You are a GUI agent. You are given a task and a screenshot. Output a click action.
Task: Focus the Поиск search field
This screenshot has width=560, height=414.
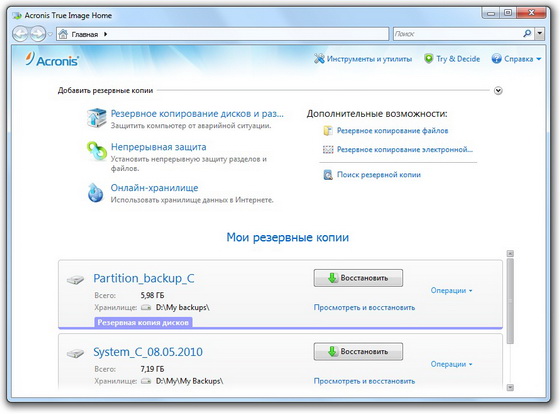tap(457, 34)
